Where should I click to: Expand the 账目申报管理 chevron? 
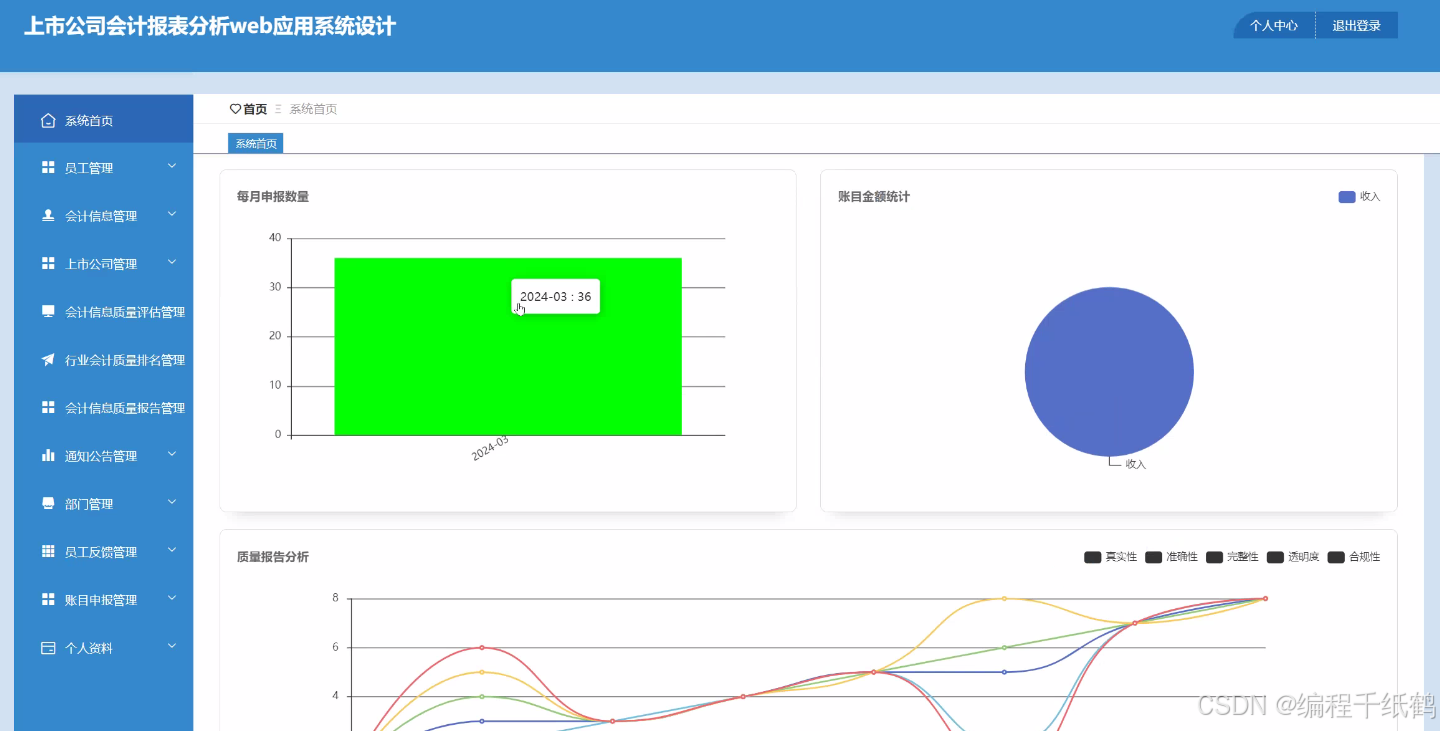[172, 599]
